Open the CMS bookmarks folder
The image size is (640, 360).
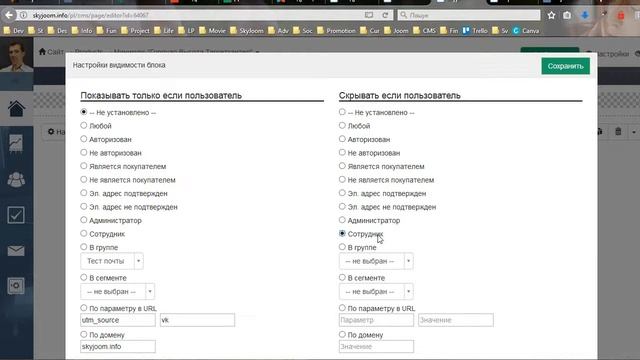[x=424, y=31]
